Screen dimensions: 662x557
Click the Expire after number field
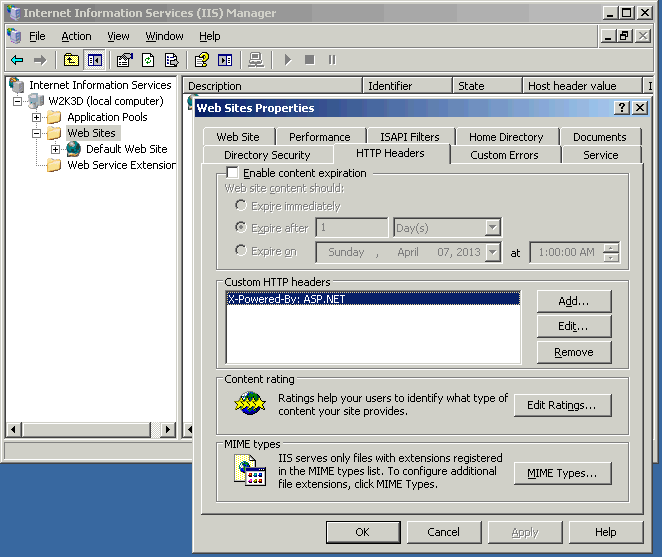(351, 228)
